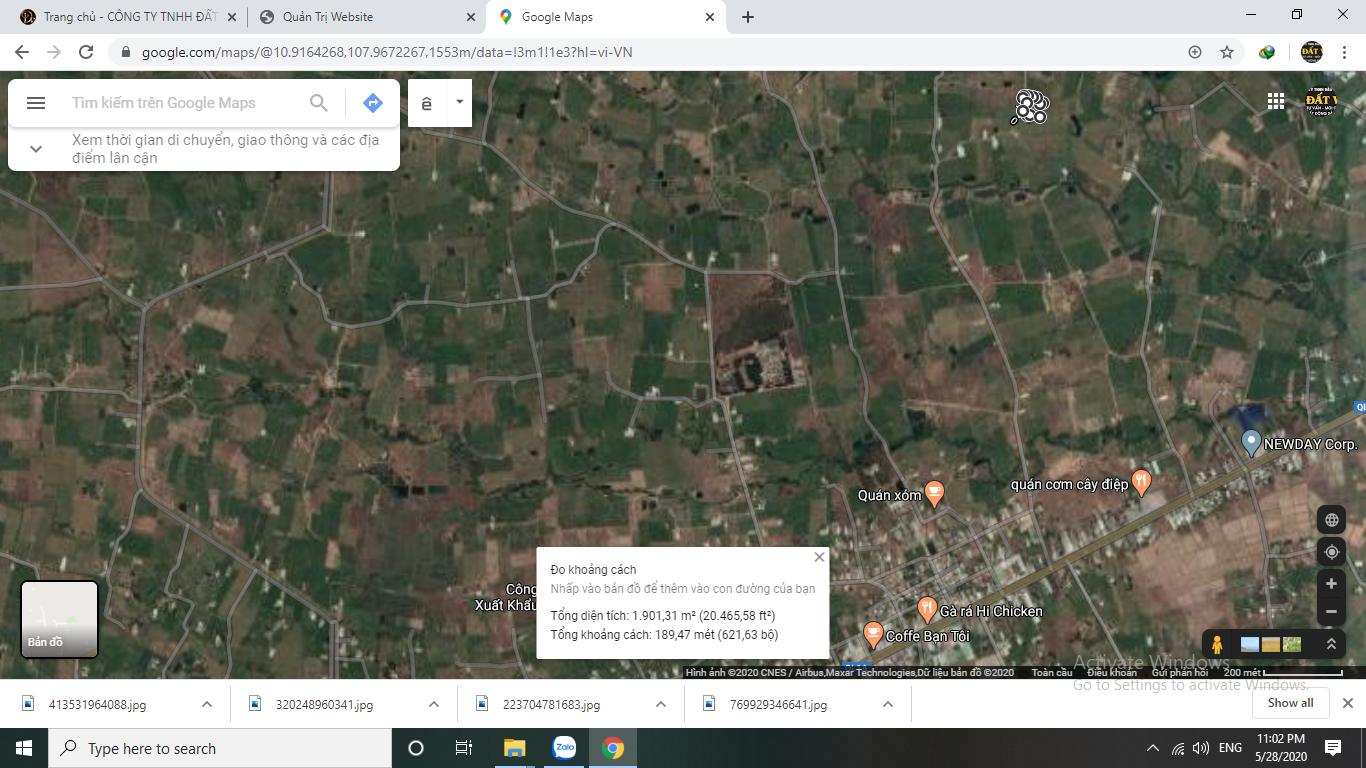The height and width of the screenshot is (768, 1366).
Task: Open the Google account avatar on the map
Action: pyautogui.click(x=1322, y=101)
